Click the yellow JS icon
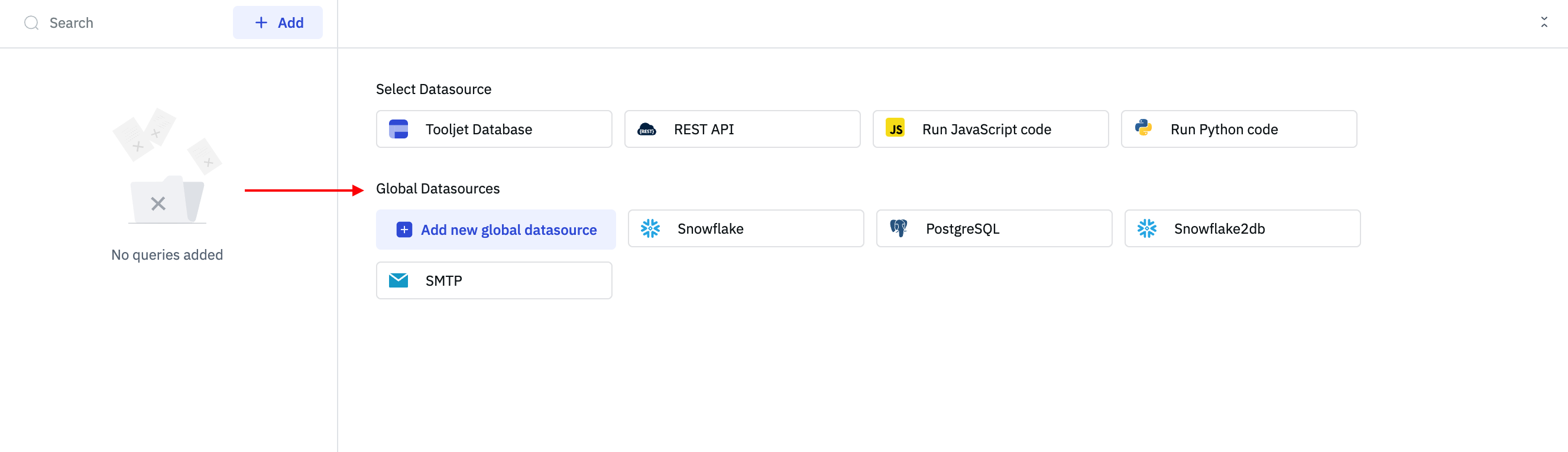This screenshot has width=1568, height=452. click(x=895, y=128)
